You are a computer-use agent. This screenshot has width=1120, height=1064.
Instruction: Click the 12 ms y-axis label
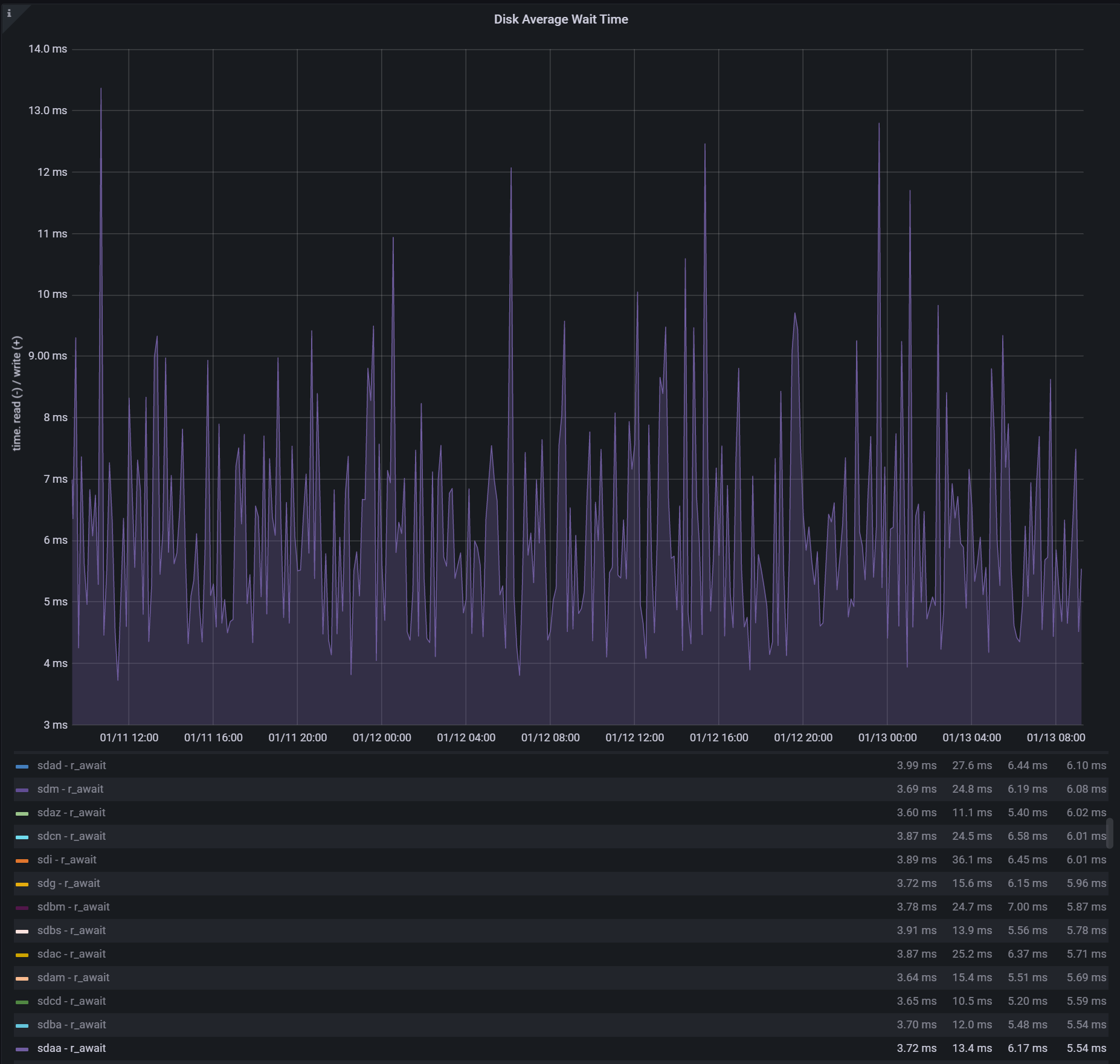coord(53,172)
